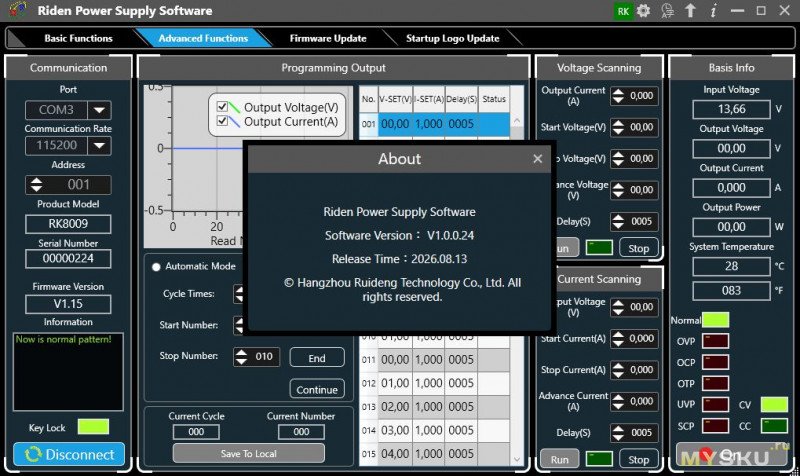
Task: Click the table's vertical scrollbar down arrow
Action: (517, 459)
